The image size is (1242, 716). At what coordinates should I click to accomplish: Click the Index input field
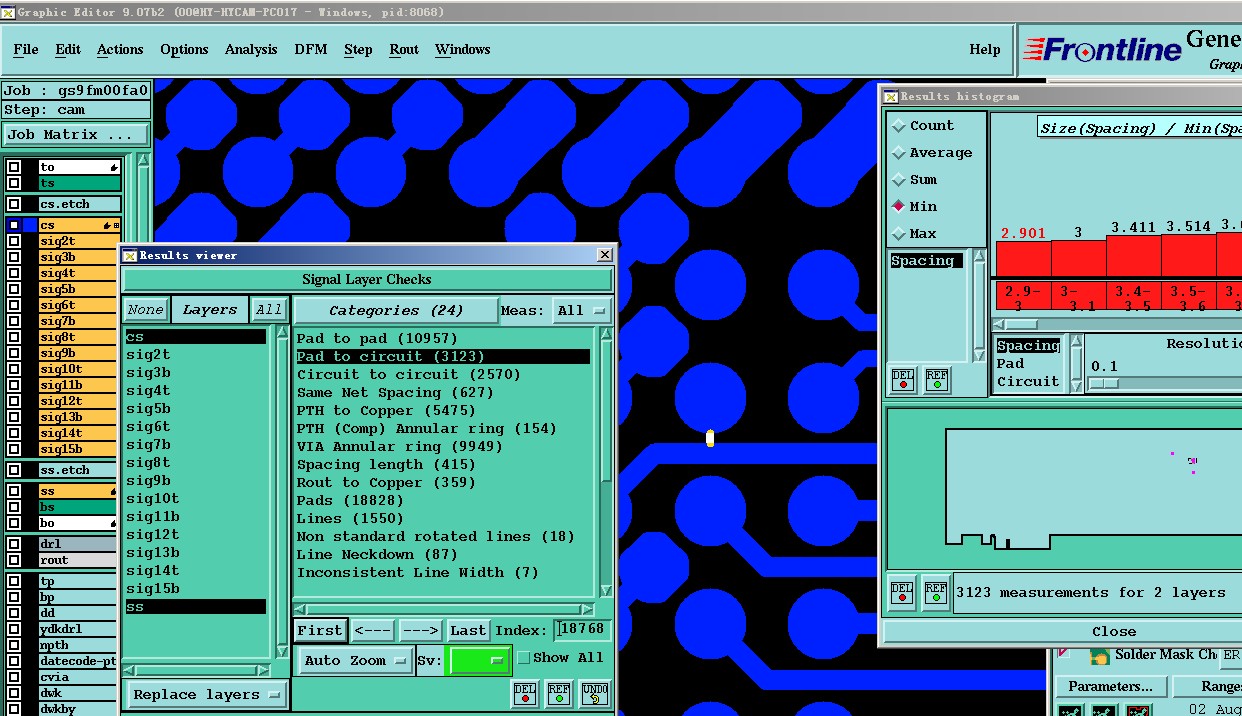tap(583, 630)
